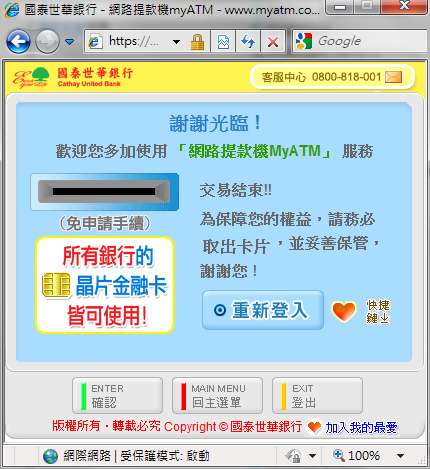
Task: Click the MAIN MENU 回主選單 button
Action: pos(217,396)
